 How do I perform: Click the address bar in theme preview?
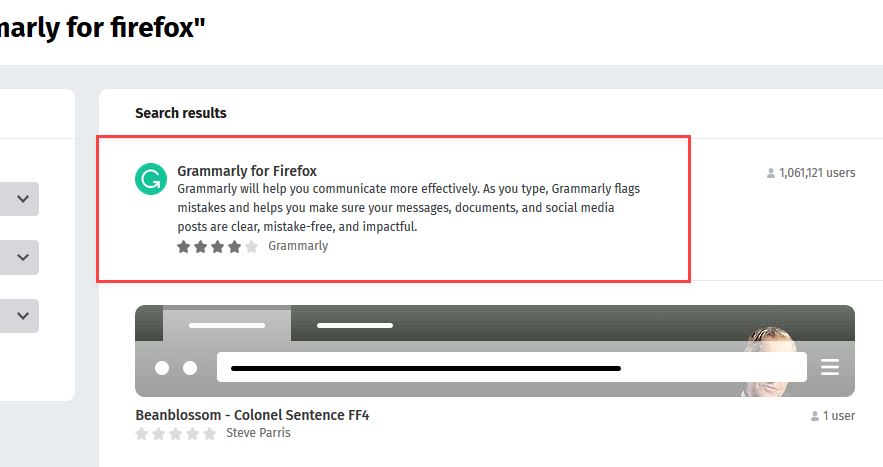tap(511, 368)
